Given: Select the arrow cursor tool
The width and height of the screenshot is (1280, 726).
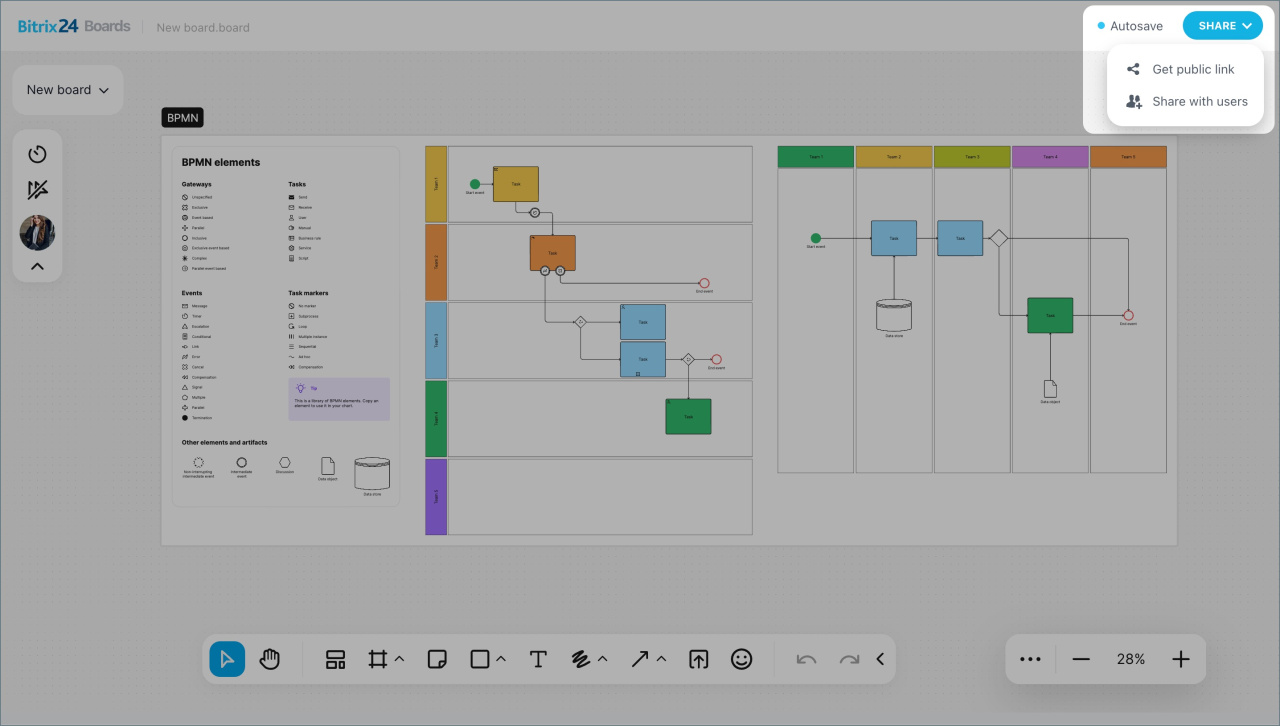Looking at the screenshot, I should tap(227, 659).
